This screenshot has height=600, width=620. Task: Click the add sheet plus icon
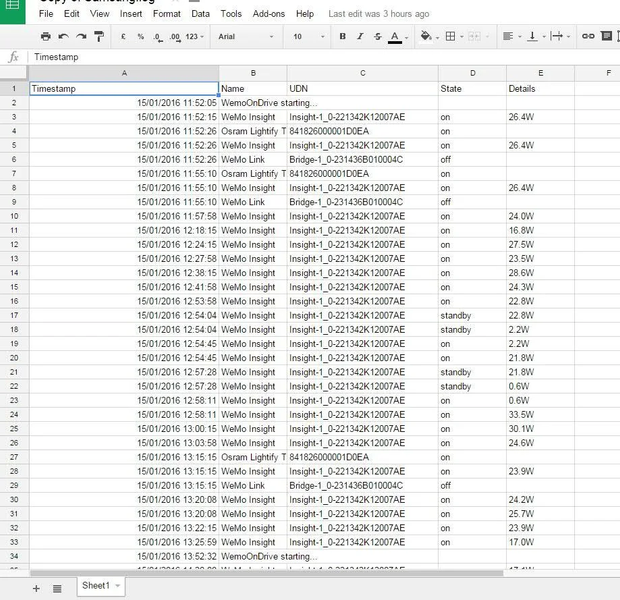coord(36,588)
